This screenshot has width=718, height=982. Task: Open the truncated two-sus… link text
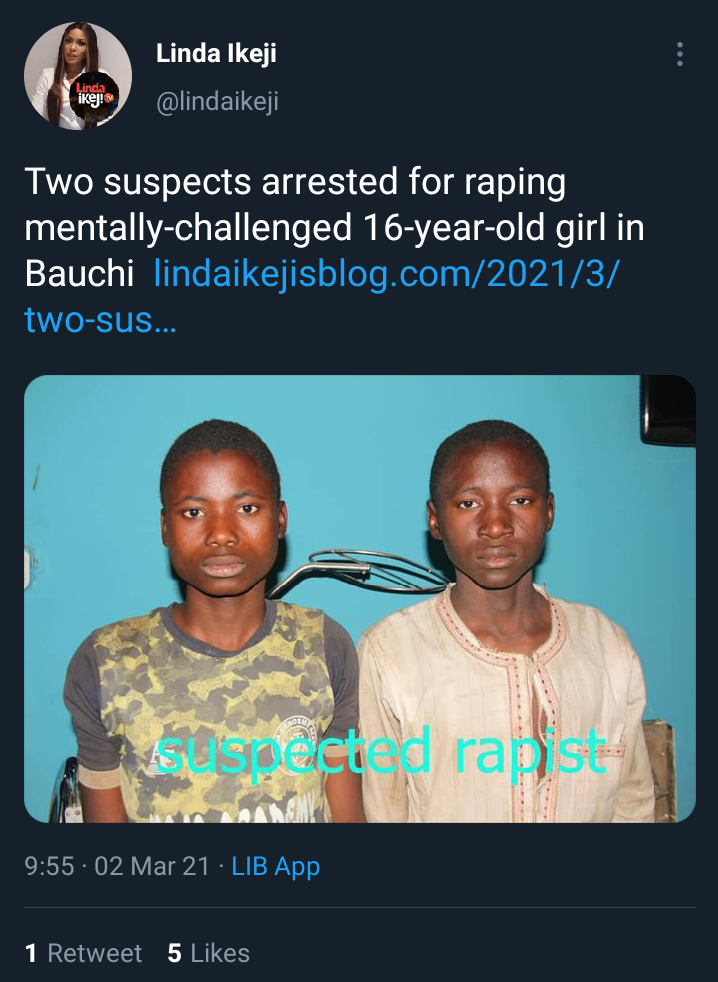(100, 319)
